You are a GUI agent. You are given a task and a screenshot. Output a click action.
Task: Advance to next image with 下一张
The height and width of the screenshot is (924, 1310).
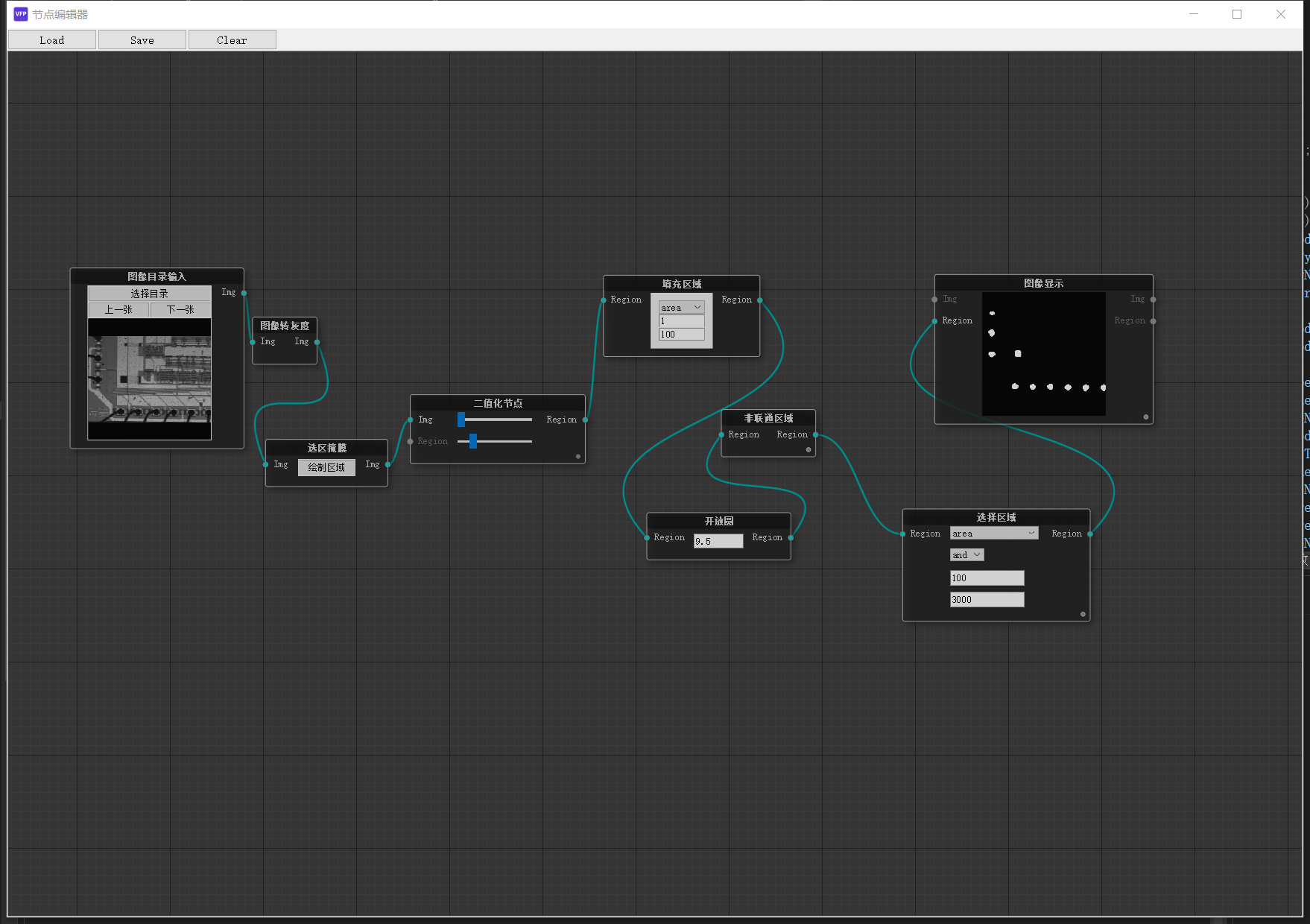point(180,309)
